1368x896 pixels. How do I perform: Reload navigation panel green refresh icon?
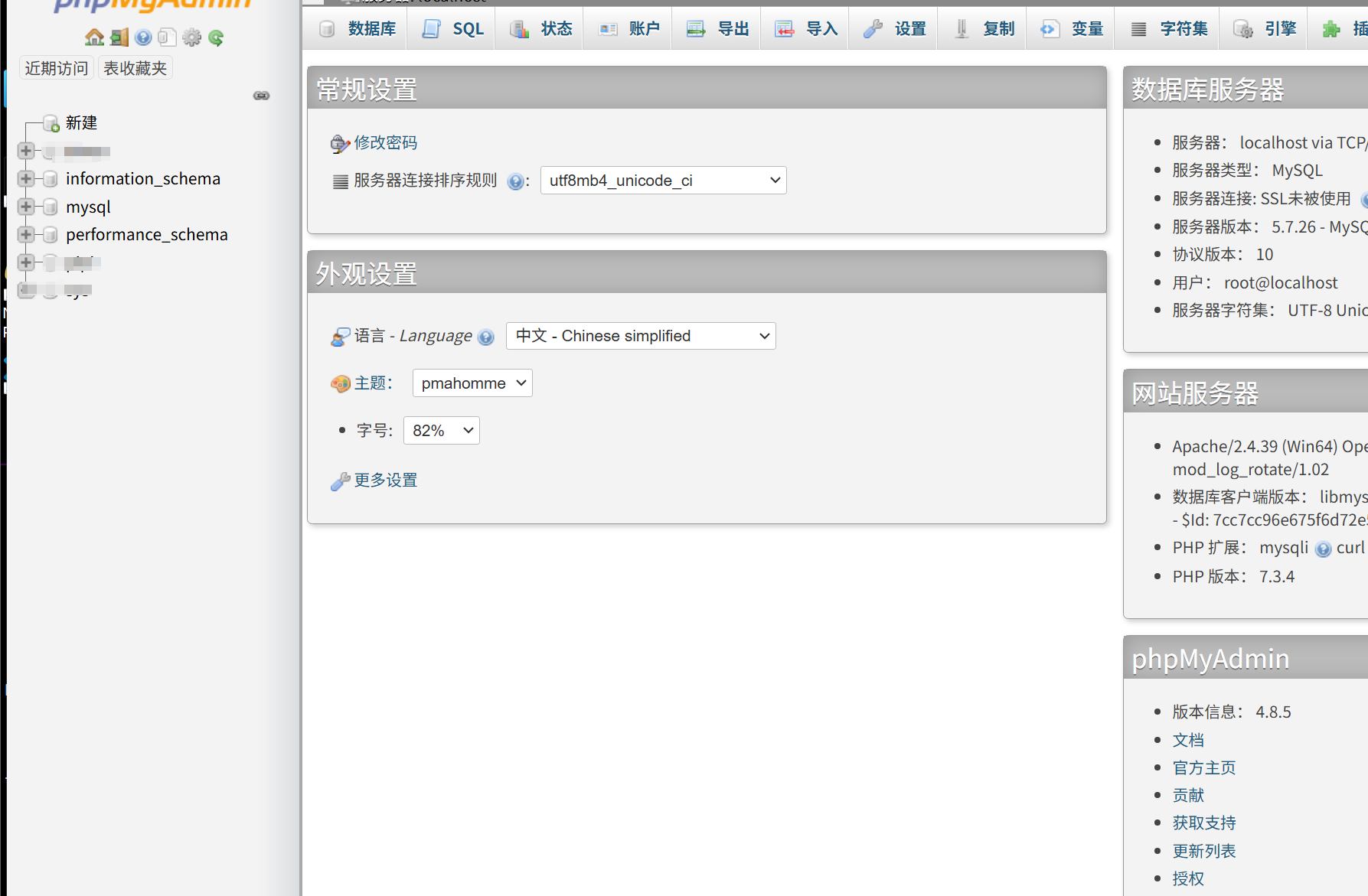pos(216,37)
